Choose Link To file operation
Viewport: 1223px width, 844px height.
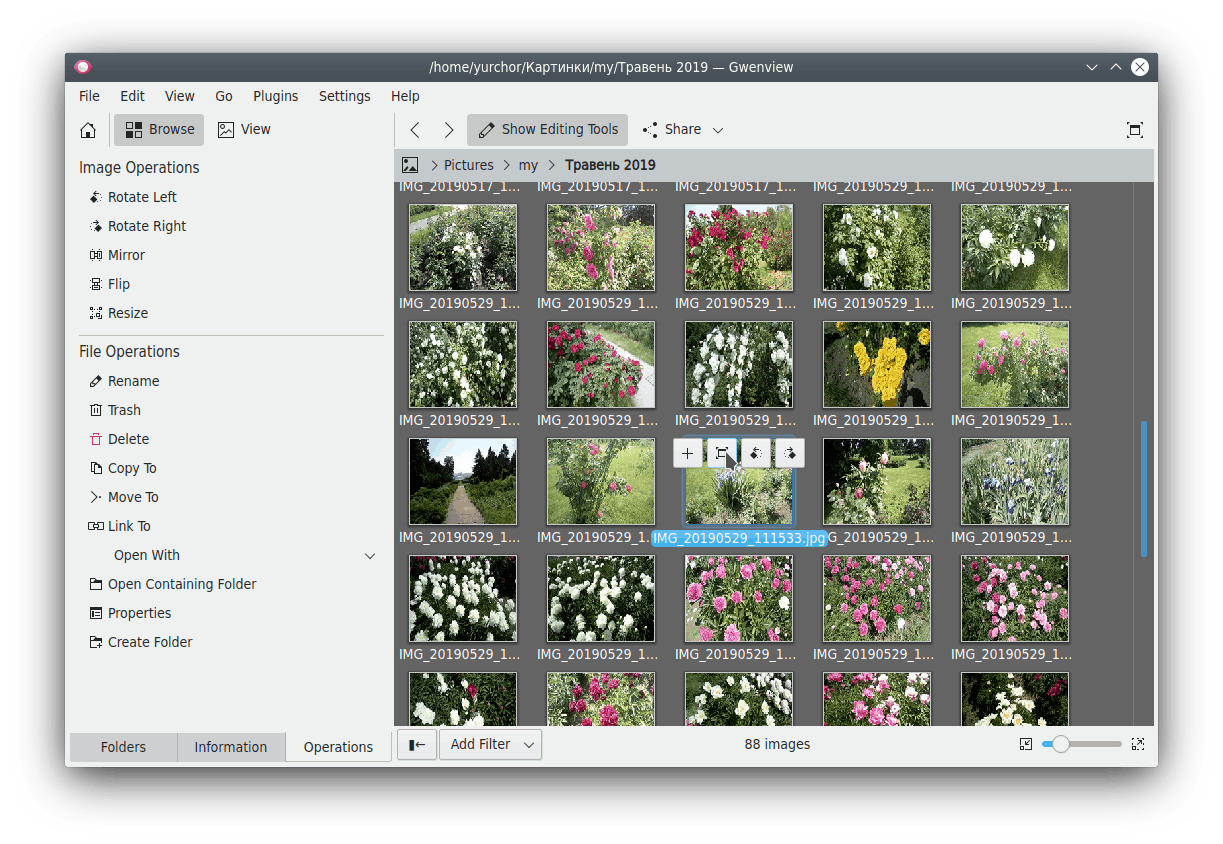click(x=120, y=526)
